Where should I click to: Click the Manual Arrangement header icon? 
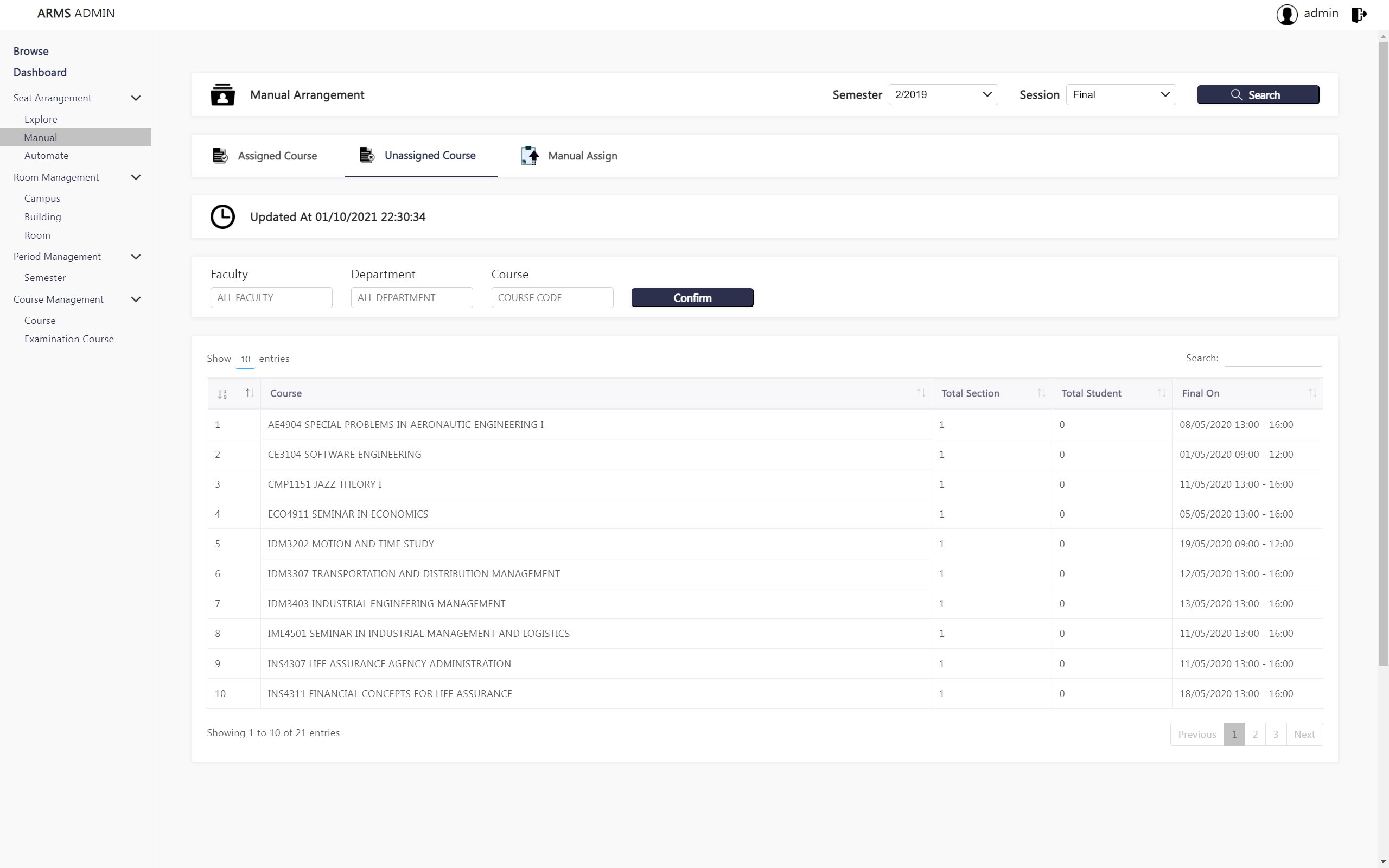click(x=222, y=95)
